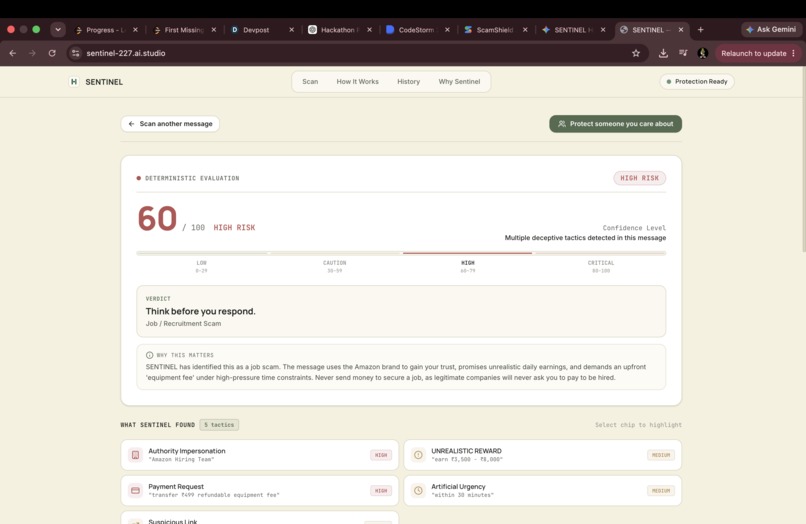The height and width of the screenshot is (524, 806).
Task: Close the ScamShield tab
Action: (525, 30)
